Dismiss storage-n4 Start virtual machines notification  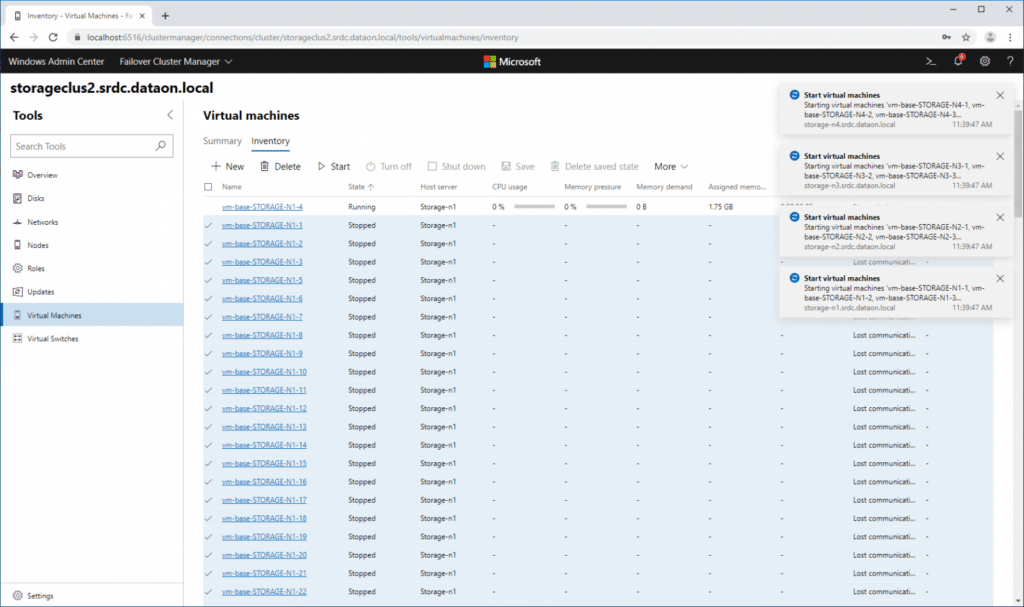pyautogui.click(x=1000, y=95)
